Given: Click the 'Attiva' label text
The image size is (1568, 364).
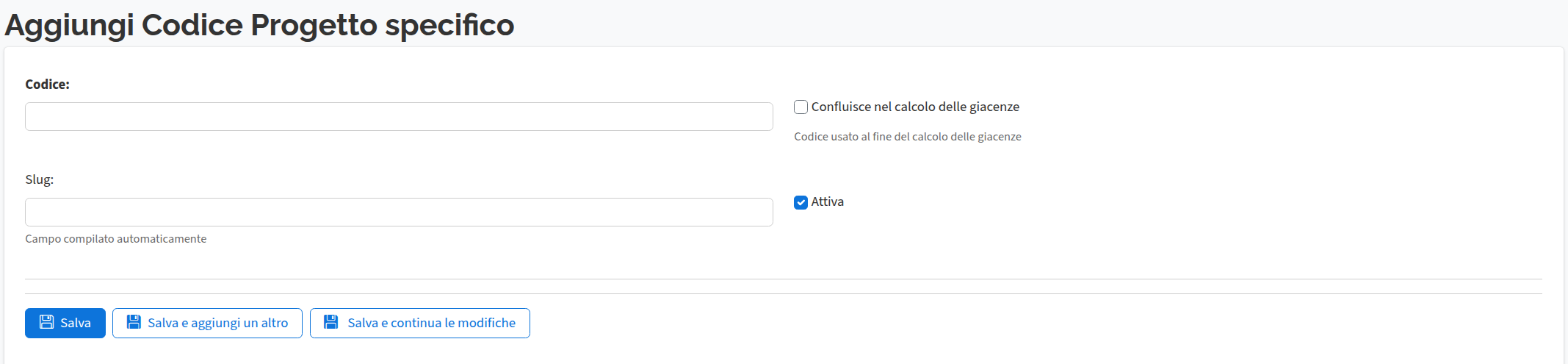Looking at the screenshot, I should coord(827,202).
